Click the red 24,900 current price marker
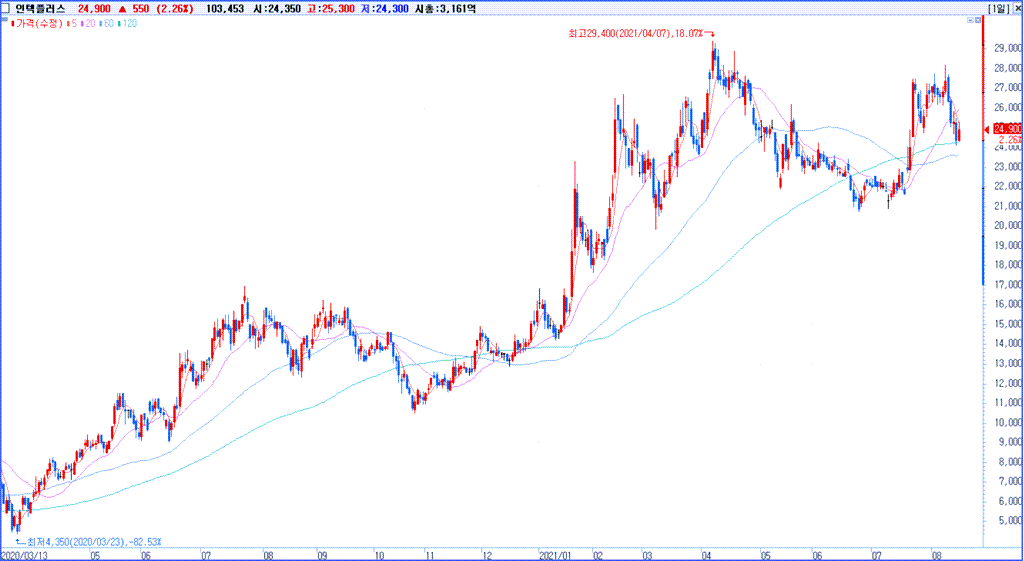 click(x=1004, y=129)
